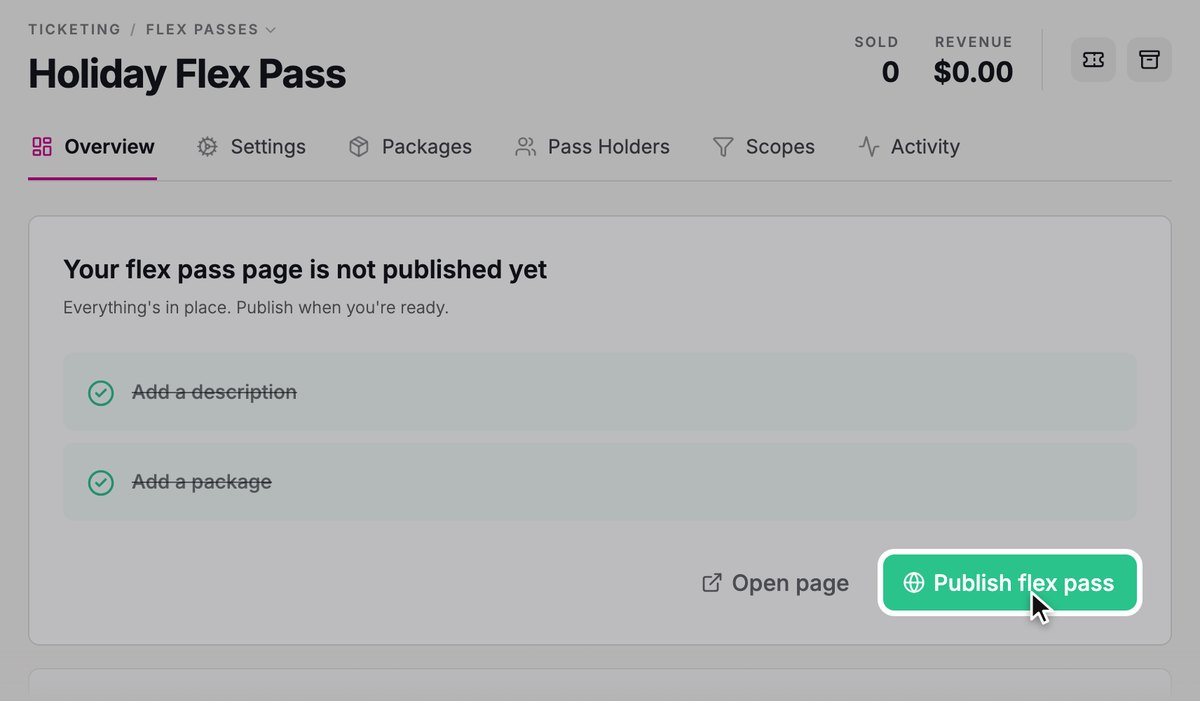The image size is (1200, 701).
Task: Open the Overview tab
Action: click(x=93, y=147)
